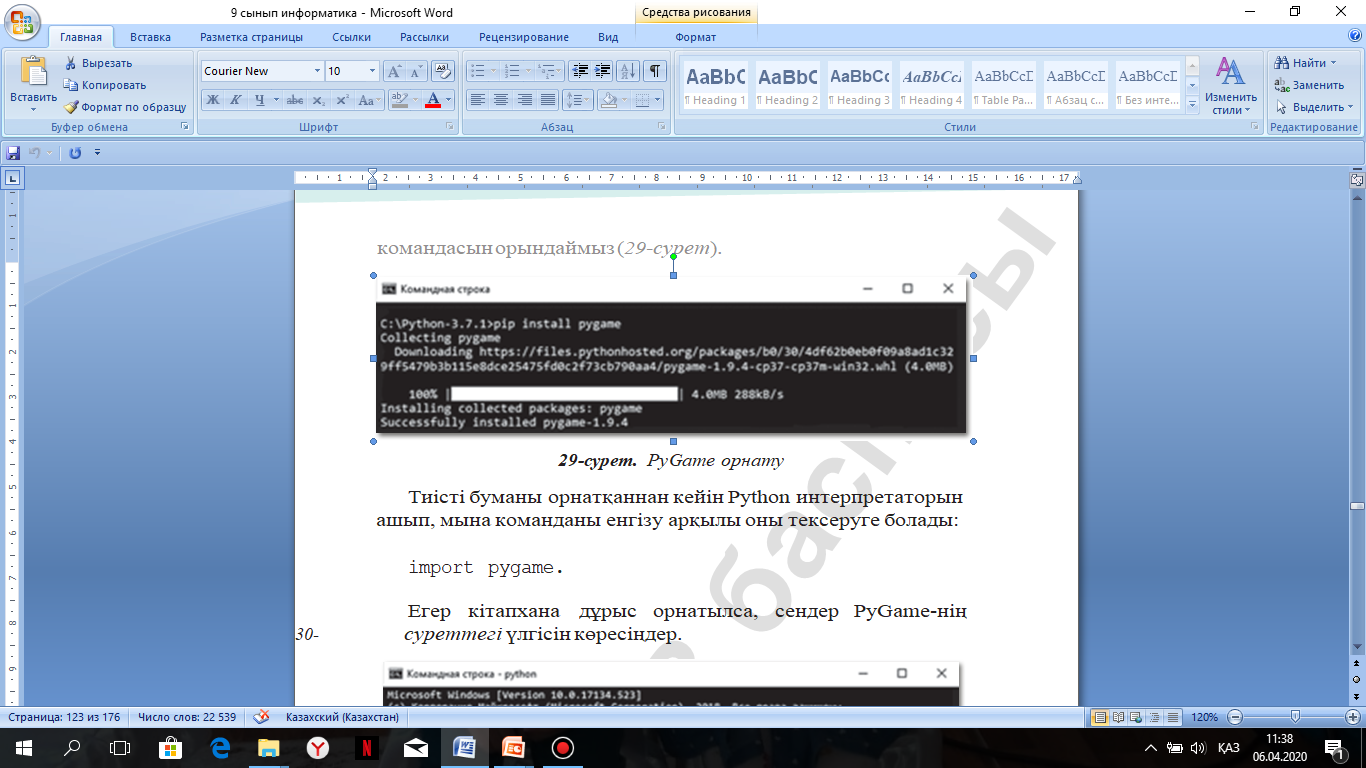Viewport: 1366px width, 768px height.
Task: Toggle strikethrough abc formatting
Action: coord(294,100)
